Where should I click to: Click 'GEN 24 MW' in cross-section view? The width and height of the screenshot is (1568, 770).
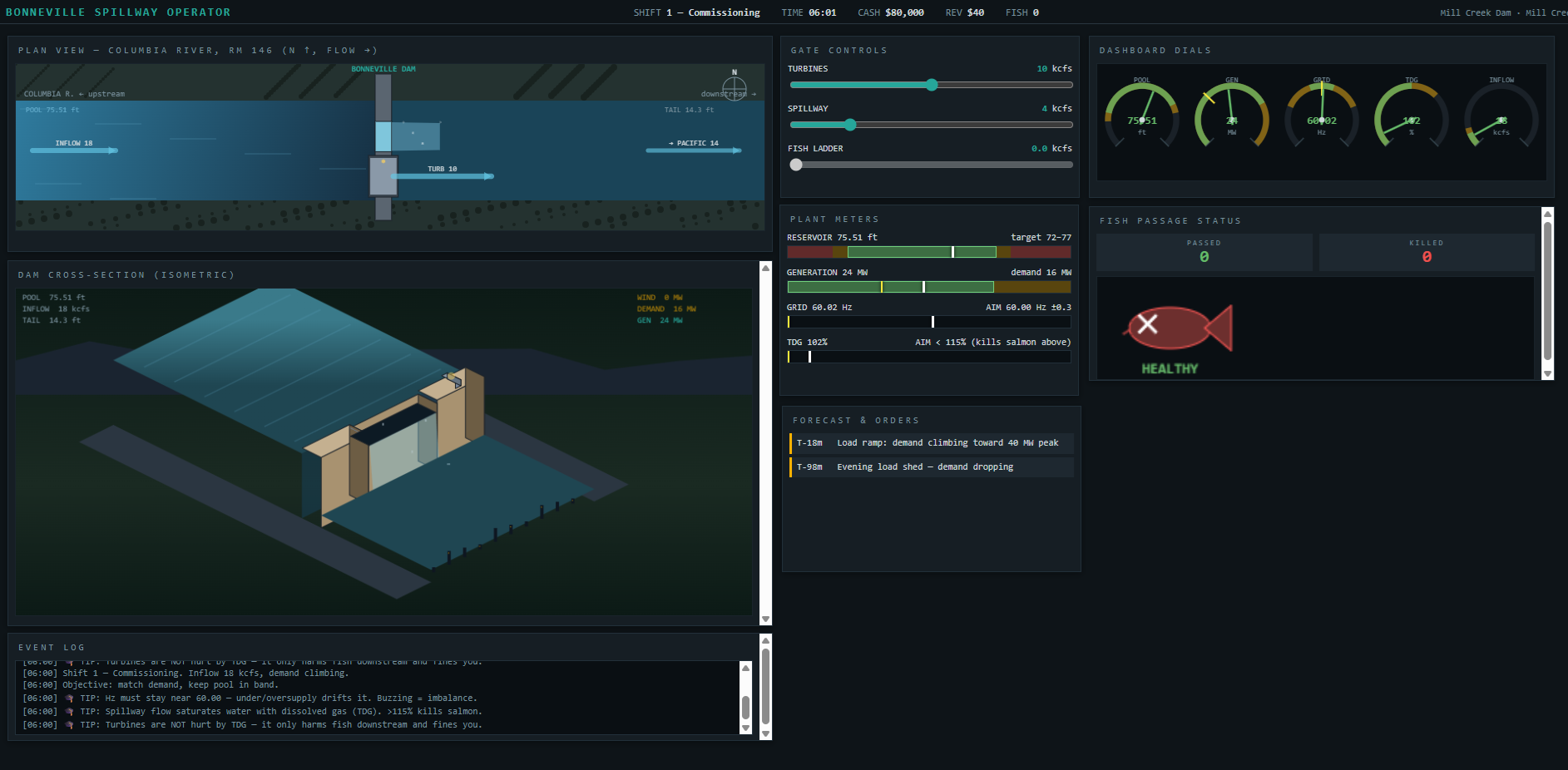pyautogui.click(x=660, y=321)
